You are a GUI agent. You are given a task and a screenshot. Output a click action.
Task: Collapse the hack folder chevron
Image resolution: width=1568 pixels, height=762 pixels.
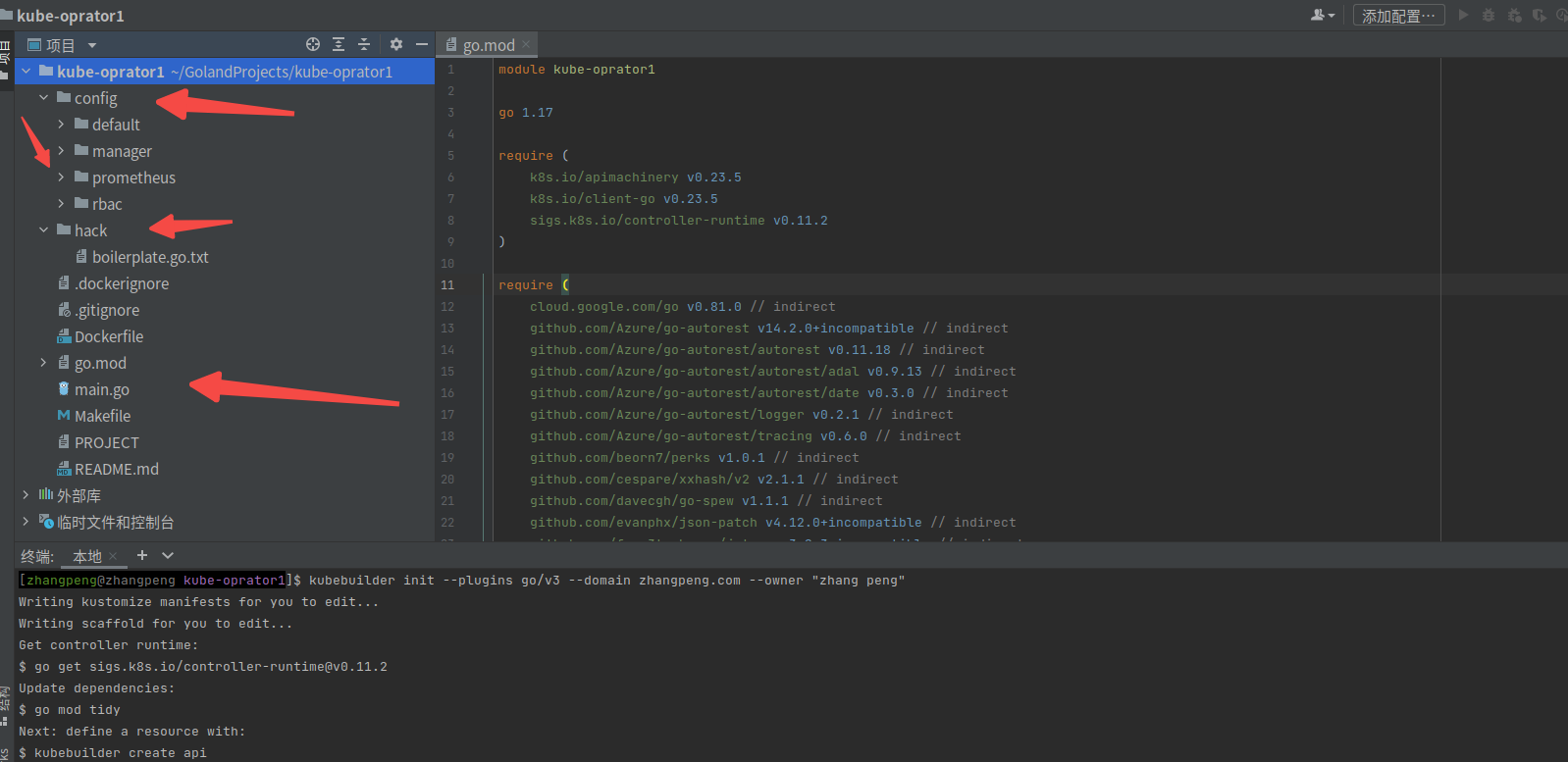point(43,229)
